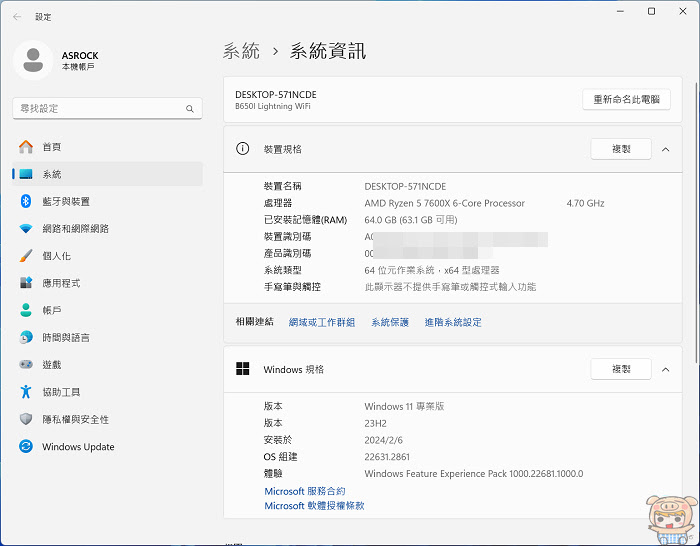Open 應用程式 settings page
Screen dimensions: 700x546
[107, 283]
